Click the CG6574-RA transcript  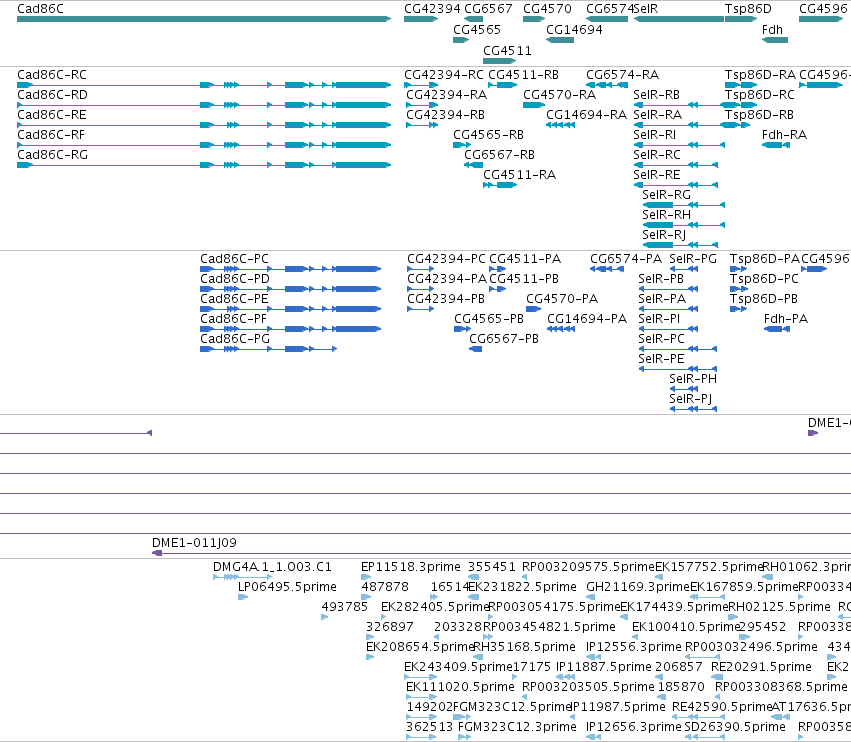[x=607, y=85]
